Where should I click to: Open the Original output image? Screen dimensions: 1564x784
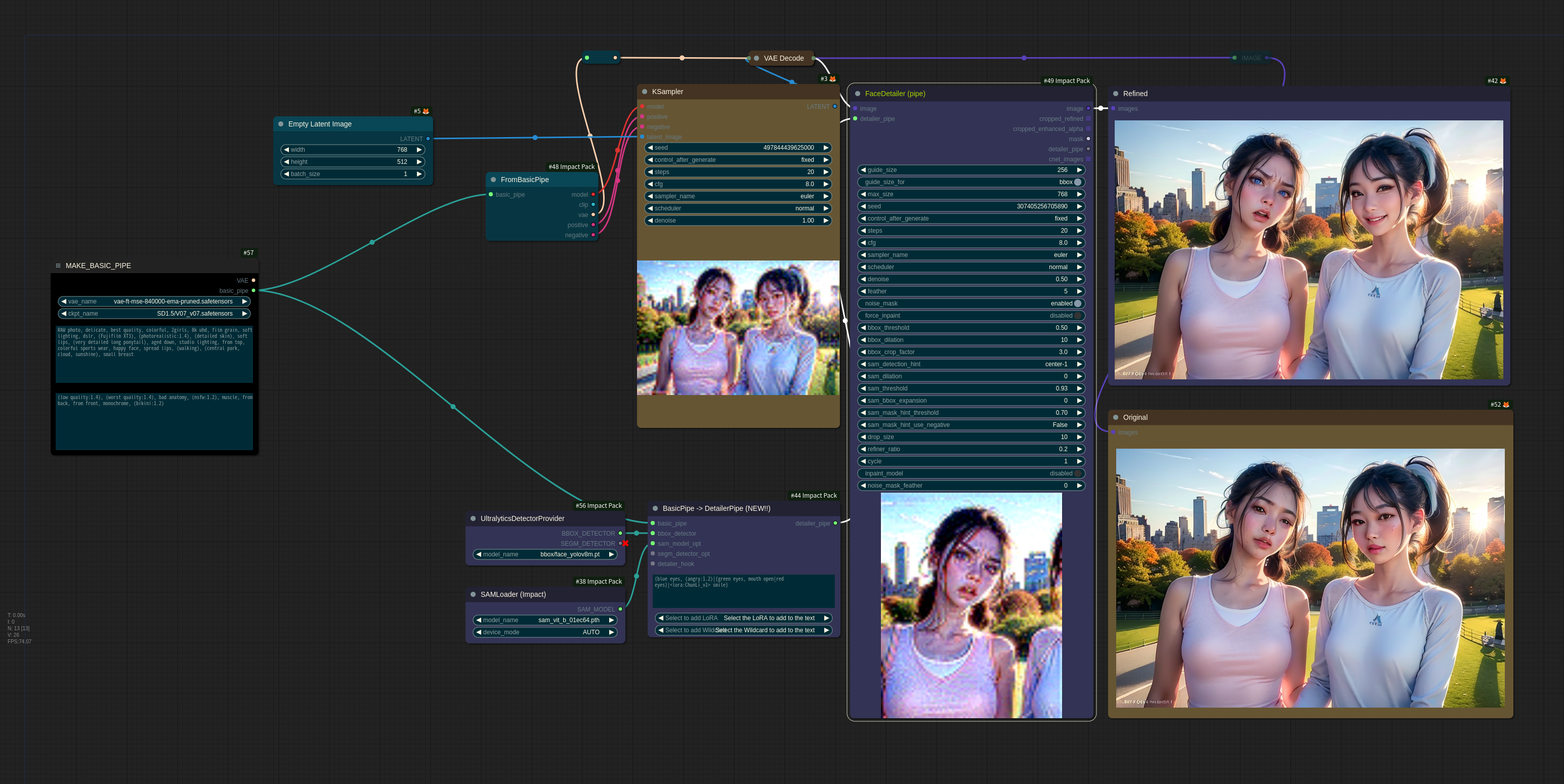point(1310,578)
